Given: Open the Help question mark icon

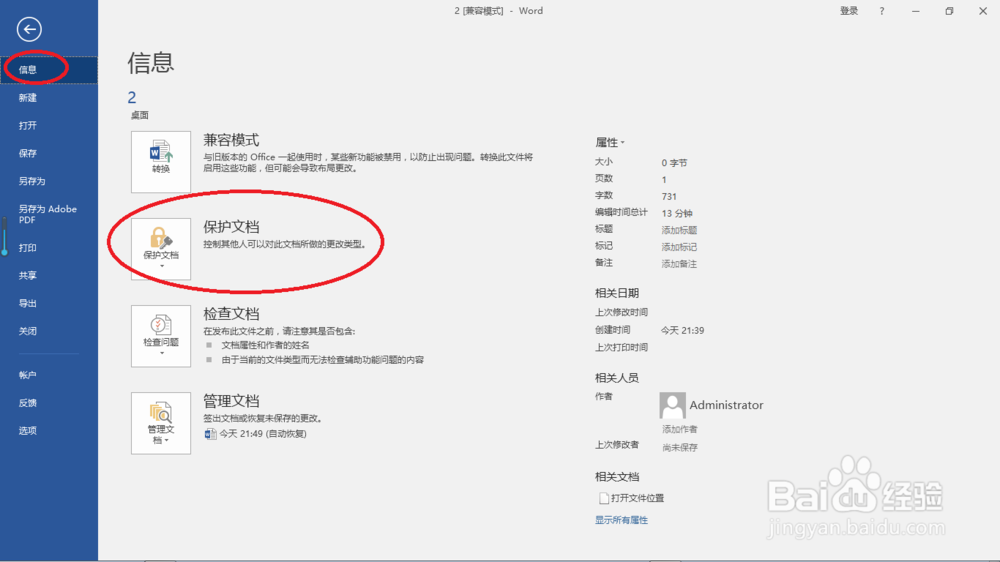Looking at the screenshot, I should (882, 11).
